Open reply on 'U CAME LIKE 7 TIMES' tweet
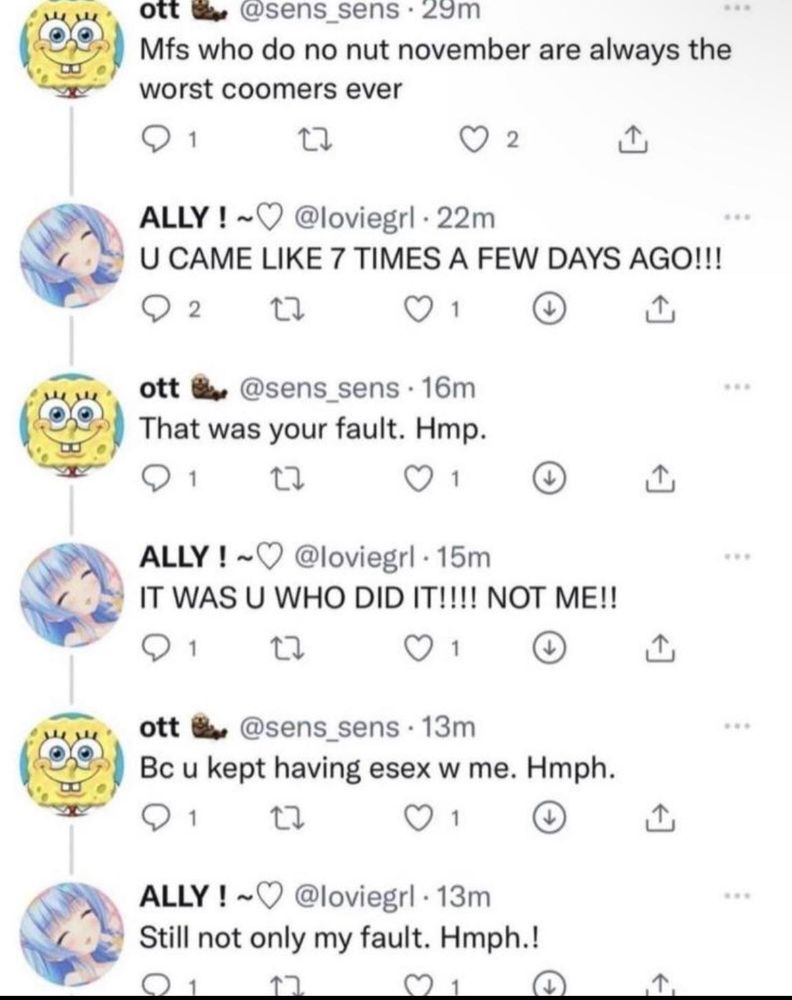This screenshot has width=792, height=1000. 154,311
